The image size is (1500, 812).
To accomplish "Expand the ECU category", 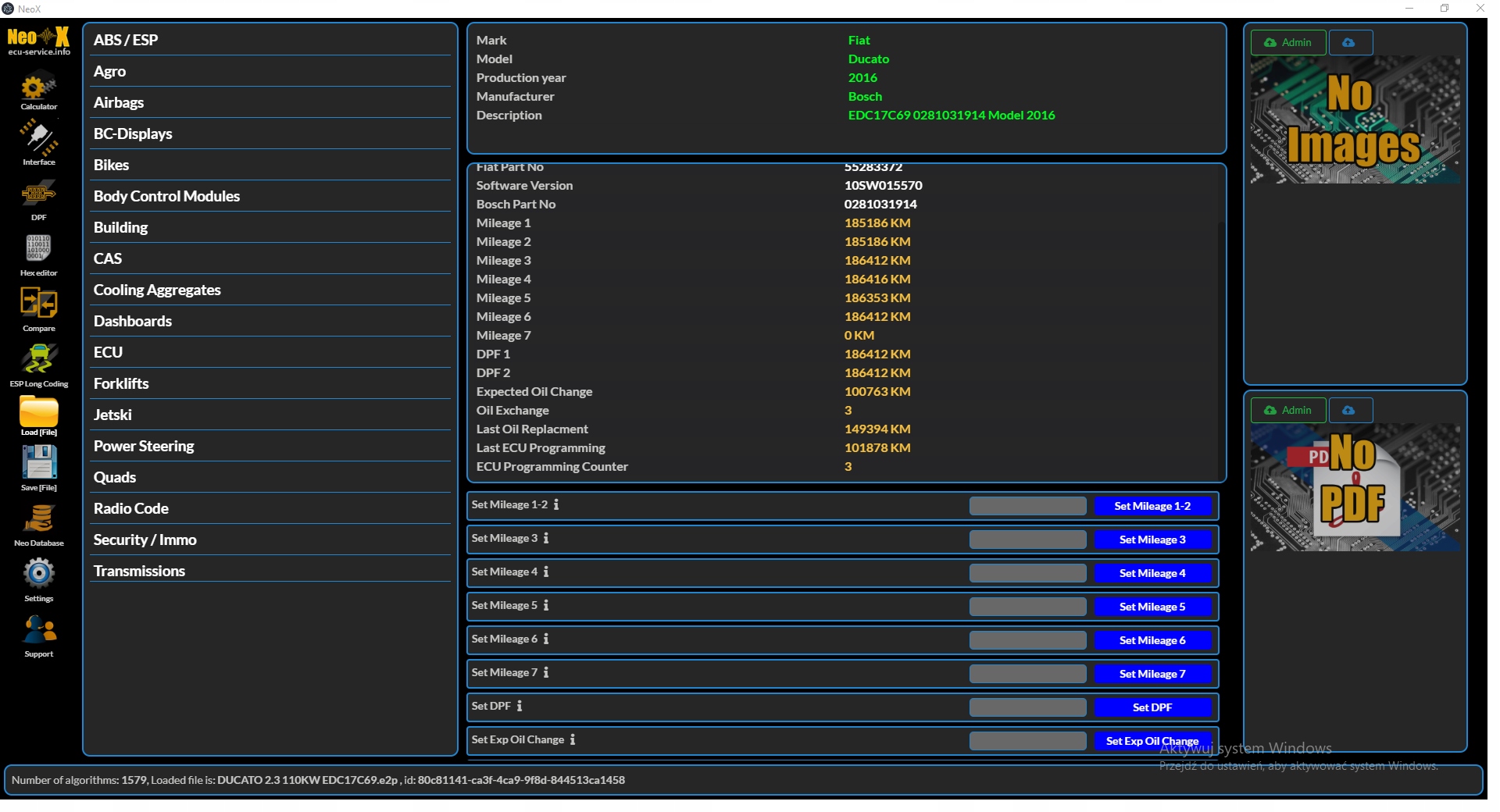I will pos(270,352).
